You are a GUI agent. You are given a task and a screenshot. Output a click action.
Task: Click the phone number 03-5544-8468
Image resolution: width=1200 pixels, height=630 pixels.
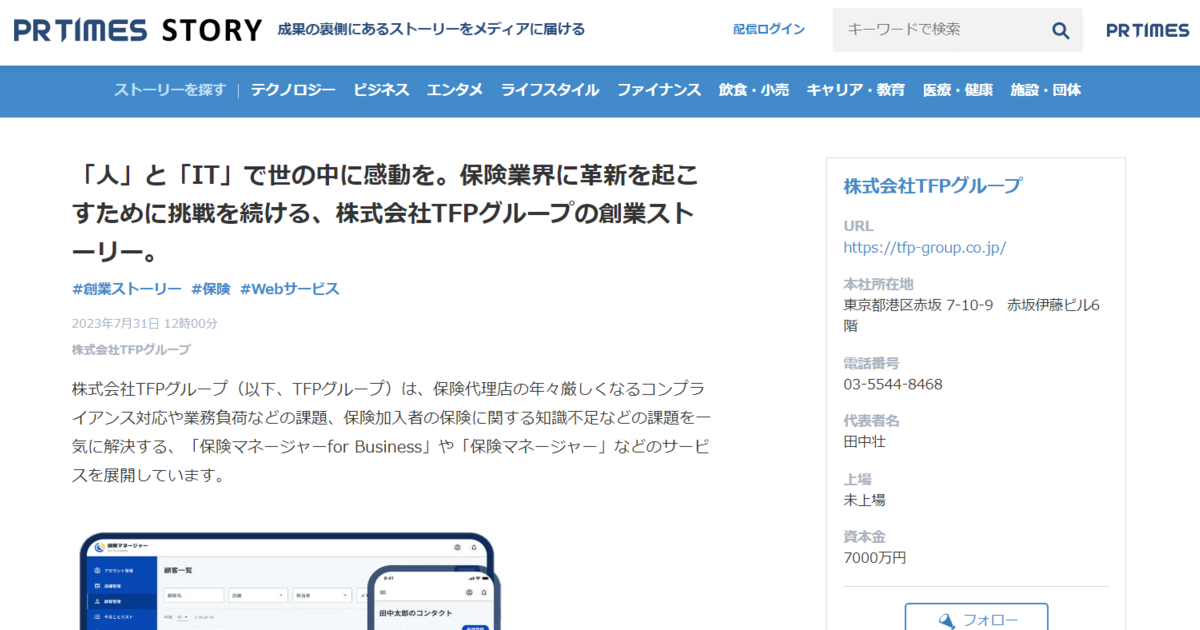(x=893, y=384)
